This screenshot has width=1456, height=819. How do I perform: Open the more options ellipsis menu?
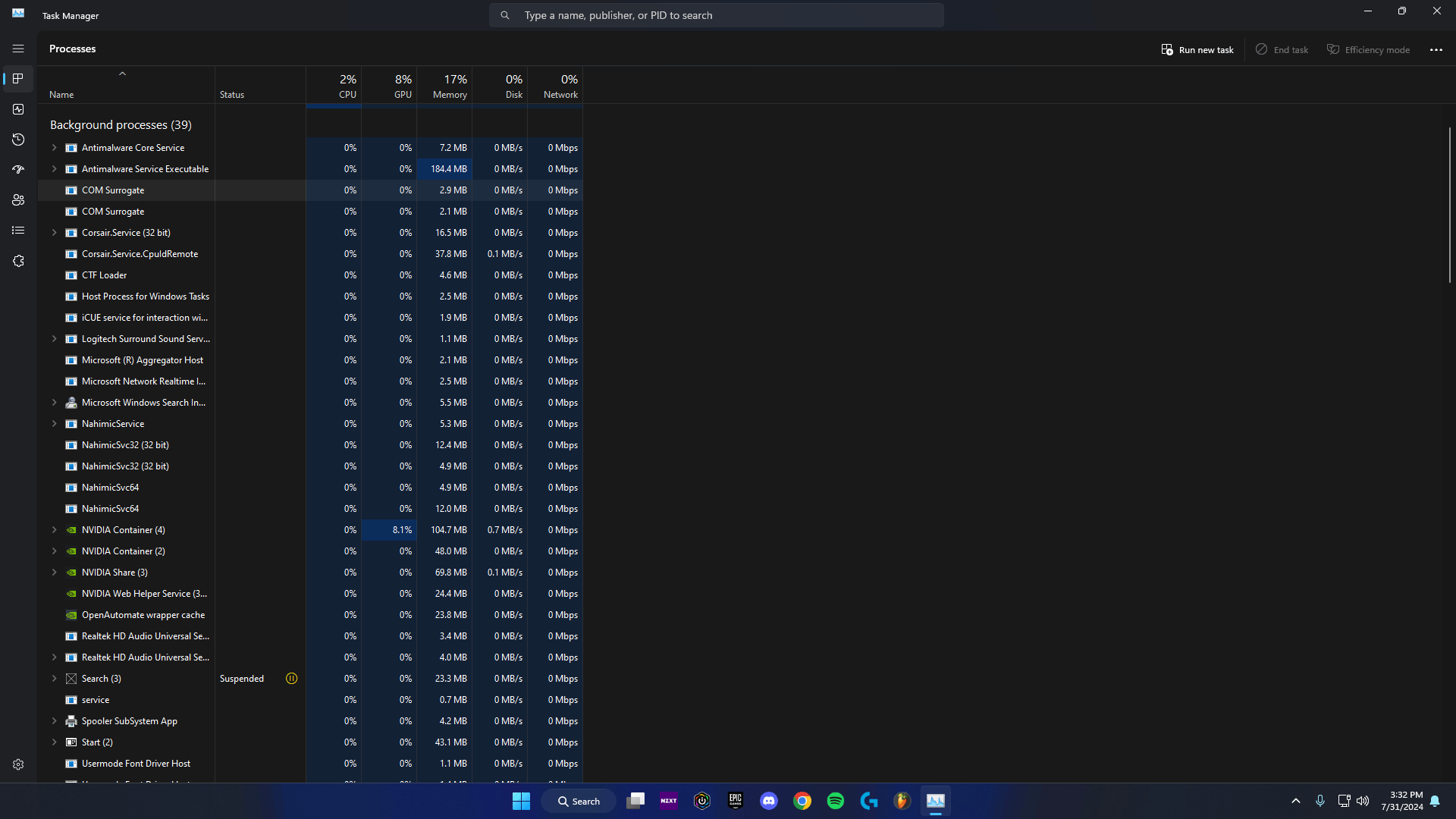coord(1436,49)
